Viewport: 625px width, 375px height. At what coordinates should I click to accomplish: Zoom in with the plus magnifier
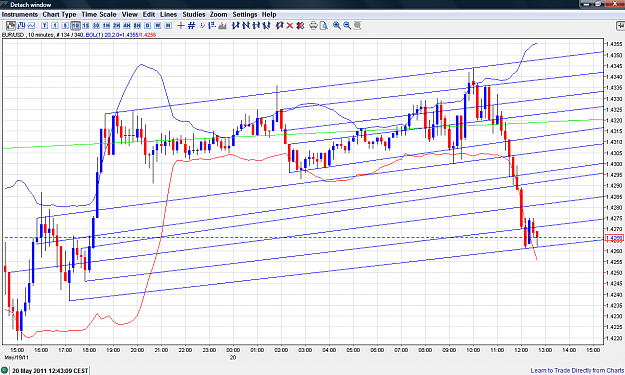(x=337, y=26)
